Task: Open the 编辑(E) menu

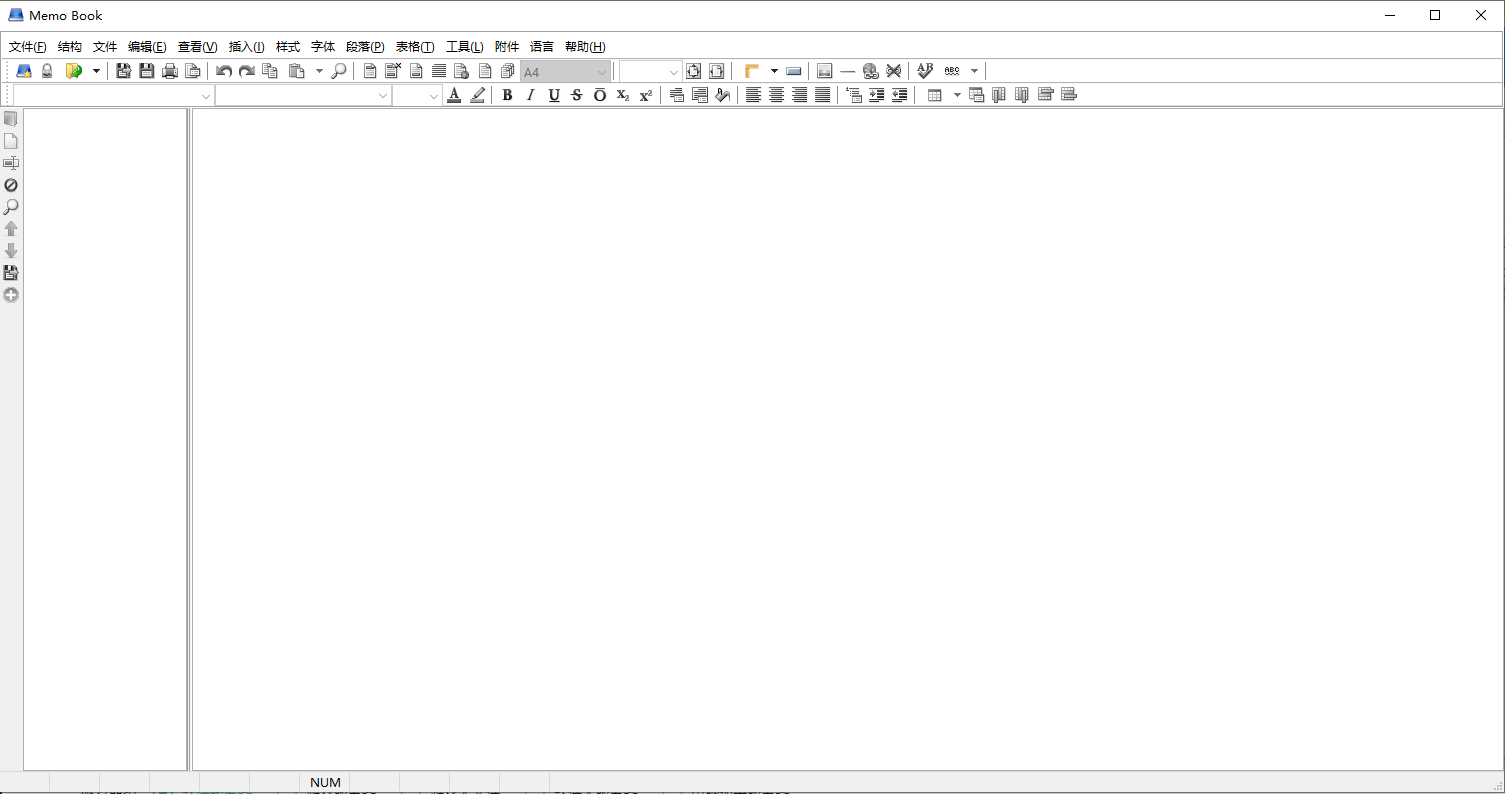Action: coord(147,47)
